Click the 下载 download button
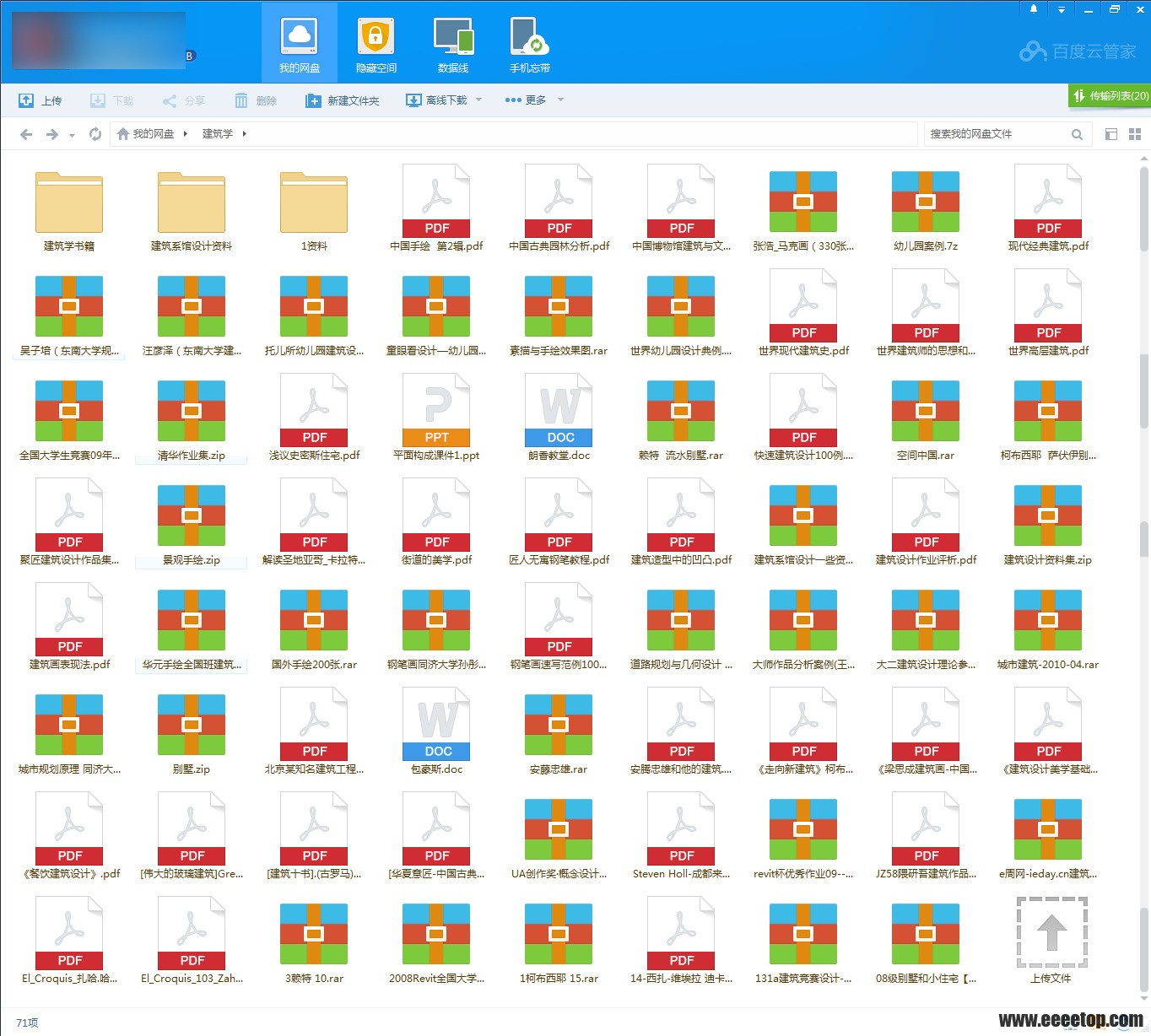The width and height of the screenshot is (1151, 1036). [x=112, y=100]
